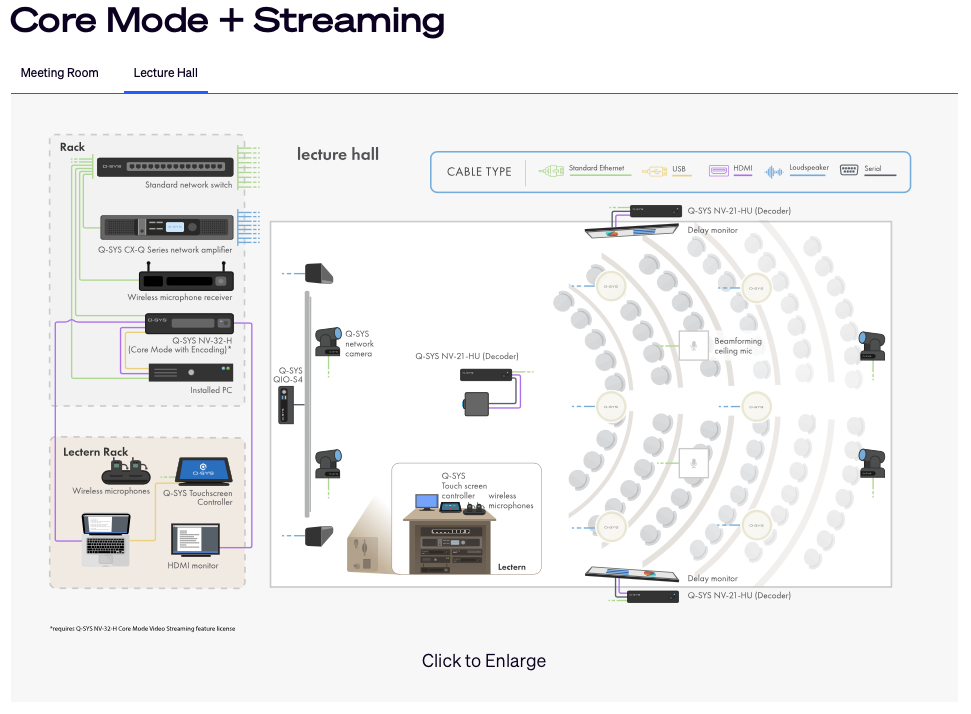Screen dimensions: 971x714
Task: Click the 'Q-SYS network camera' label
Action: [x=359, y=344]
